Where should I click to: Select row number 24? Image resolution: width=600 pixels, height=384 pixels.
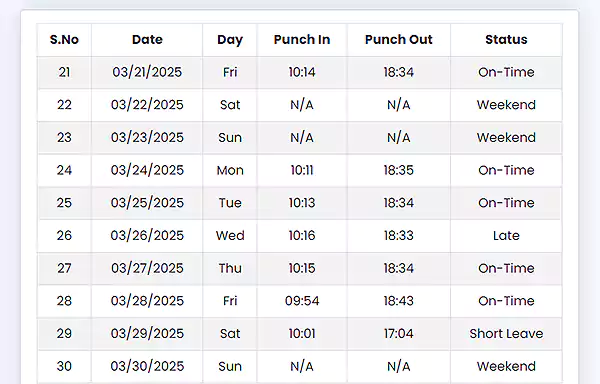(64, 170)
